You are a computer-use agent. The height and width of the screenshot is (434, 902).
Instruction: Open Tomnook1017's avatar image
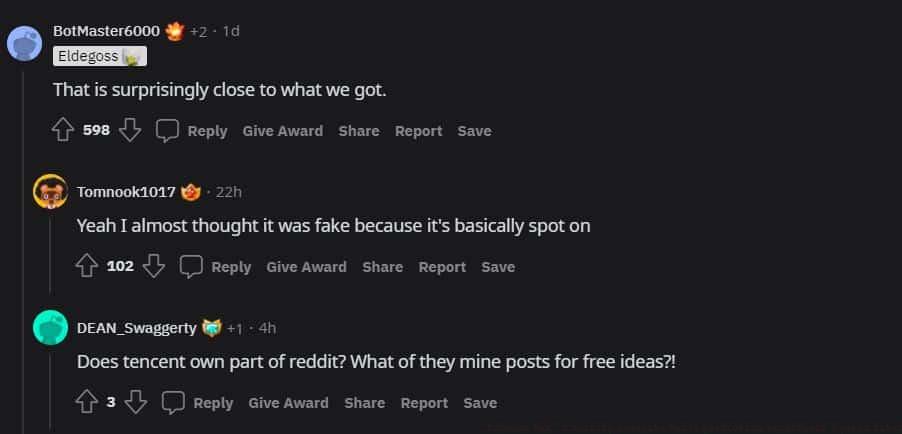coord(50,191)
